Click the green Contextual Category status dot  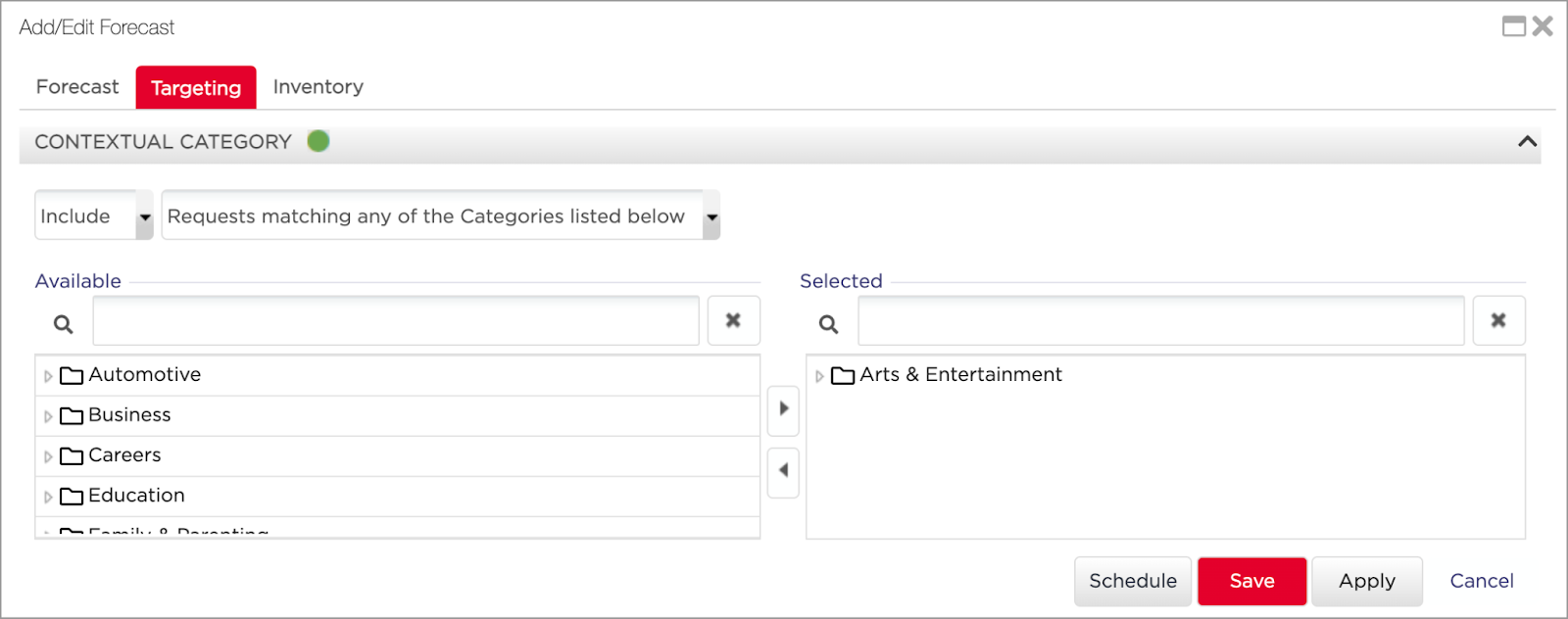tap(318, 141)
